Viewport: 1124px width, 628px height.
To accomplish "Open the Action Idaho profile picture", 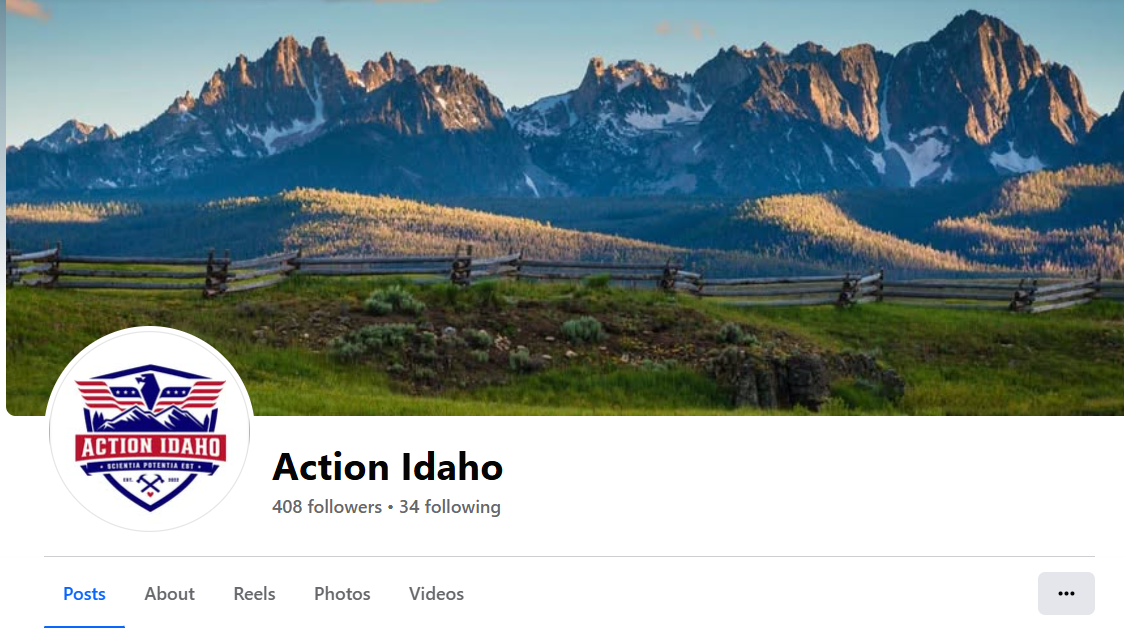I will pos(150,430).
